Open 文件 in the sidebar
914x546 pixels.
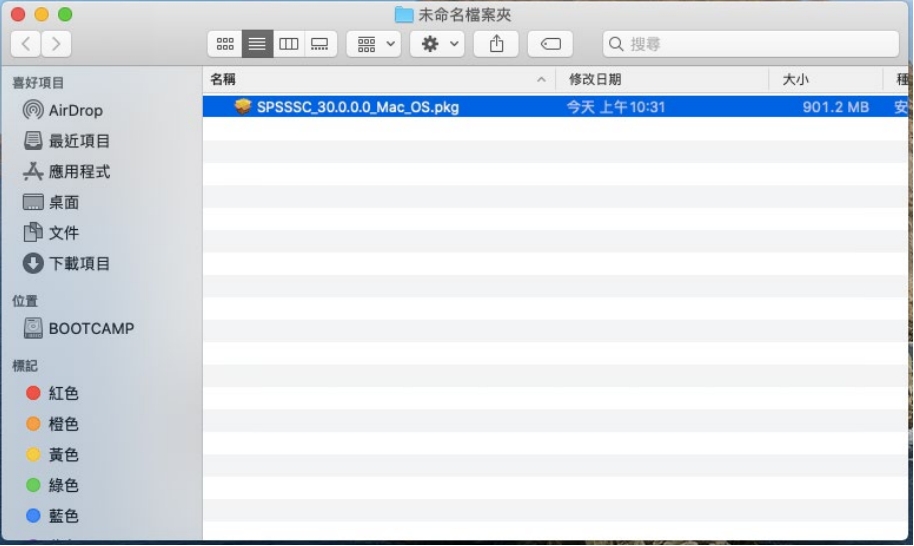coord(51,233)
